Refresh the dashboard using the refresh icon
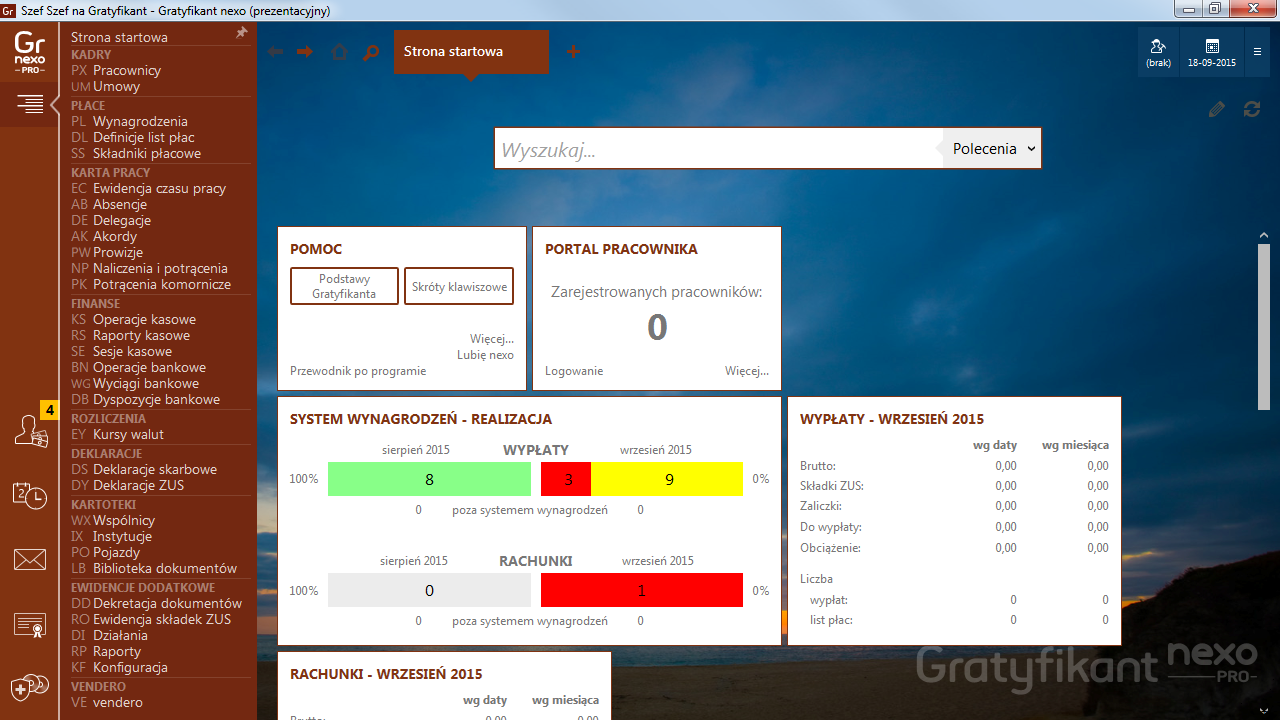Screen dimensions: 1280x720 pos(1251,109)
